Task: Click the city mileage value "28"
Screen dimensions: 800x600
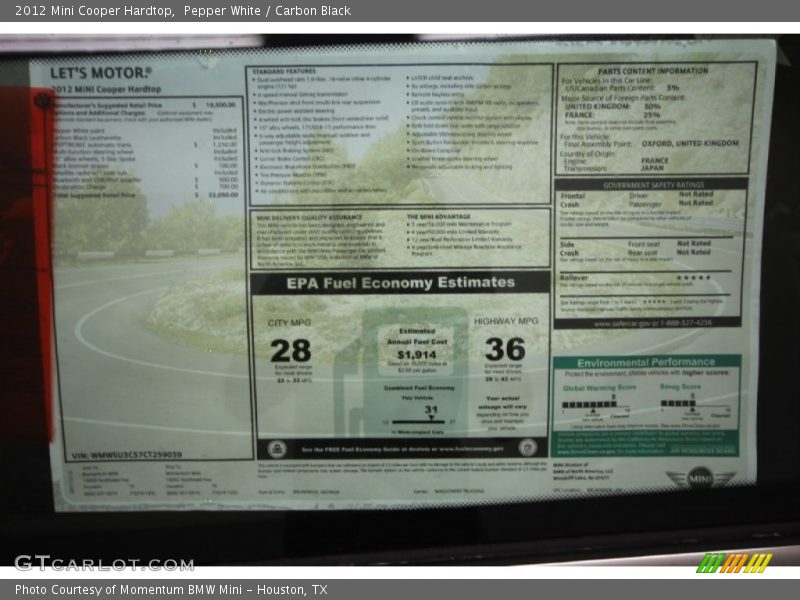Action: pyautogui.click(x=290, y=351)
